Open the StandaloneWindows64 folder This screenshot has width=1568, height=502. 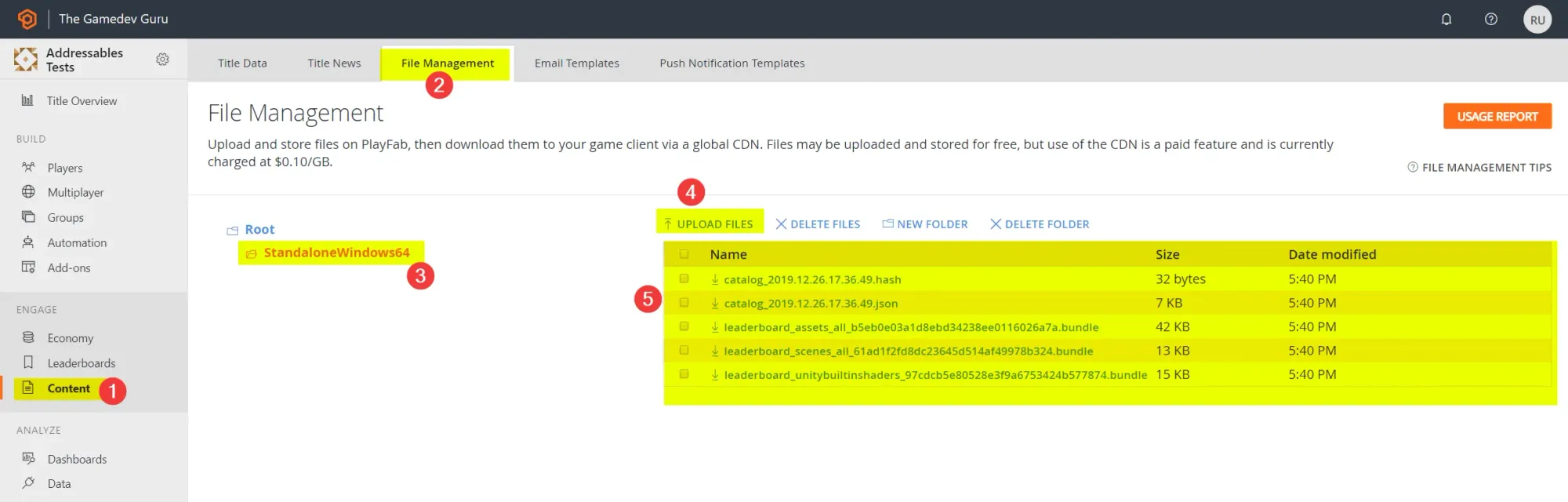[x=336, y=253]
